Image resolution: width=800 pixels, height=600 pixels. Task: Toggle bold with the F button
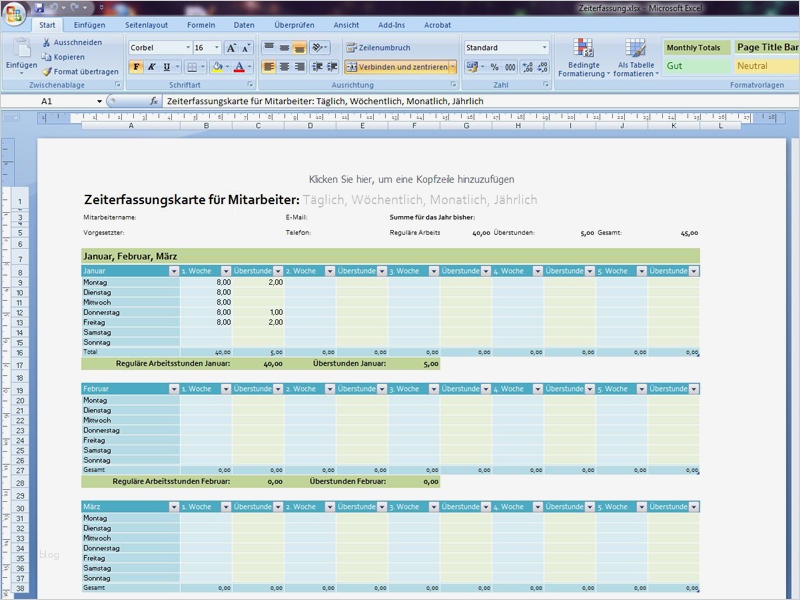pos(136,66)
